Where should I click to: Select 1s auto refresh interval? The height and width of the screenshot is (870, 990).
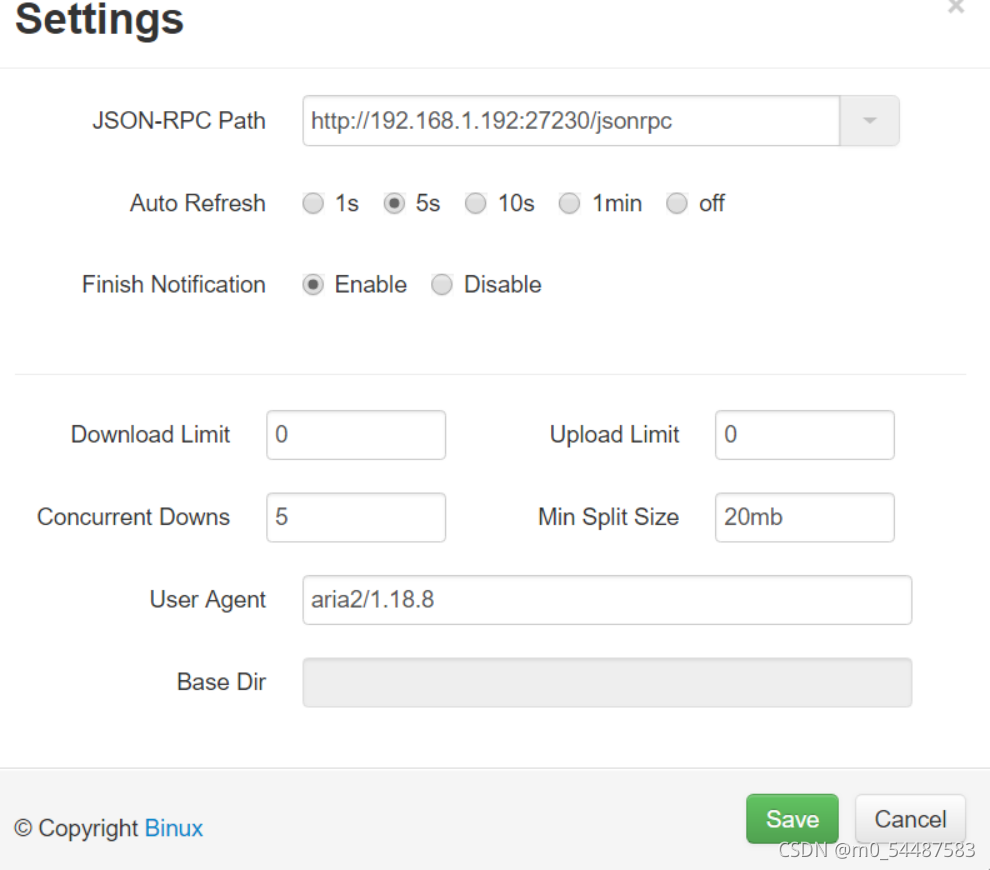[x=314, y=204]
